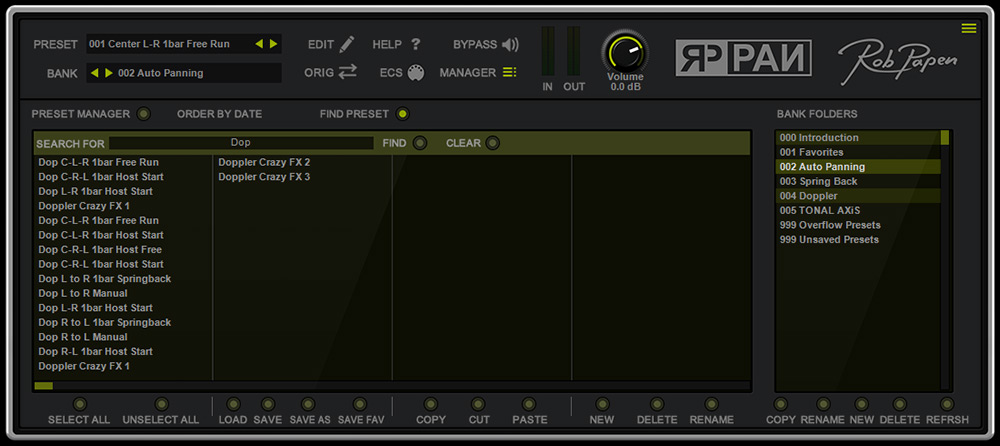The height and width of the screenshot is (446, 1000).
Task: Click the Rob Papen signature logo
Action: pyautogui.click(x=897, y=63)
